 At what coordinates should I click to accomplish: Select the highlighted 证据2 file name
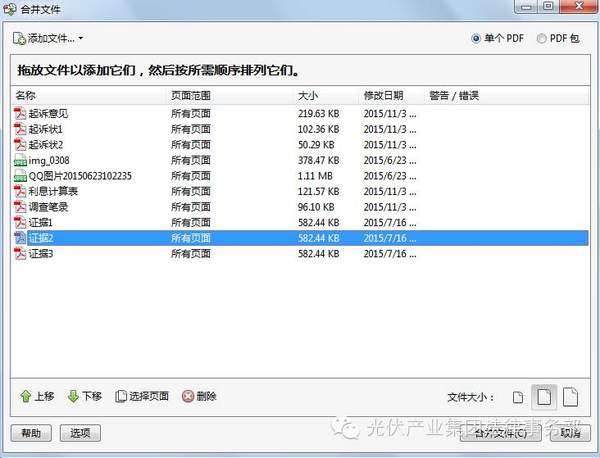pos(41,238)
